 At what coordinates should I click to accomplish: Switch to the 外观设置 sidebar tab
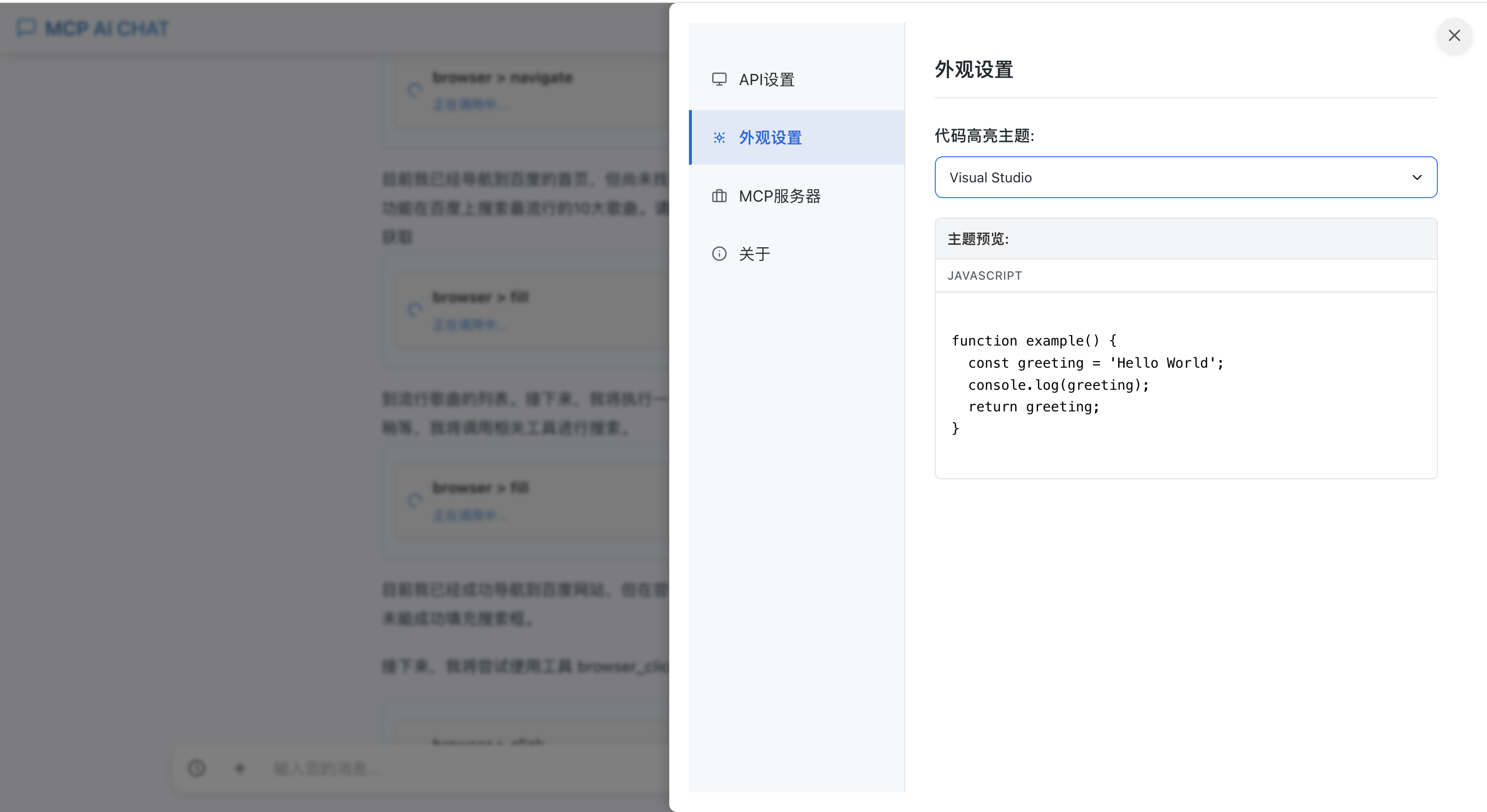point(770,138)
